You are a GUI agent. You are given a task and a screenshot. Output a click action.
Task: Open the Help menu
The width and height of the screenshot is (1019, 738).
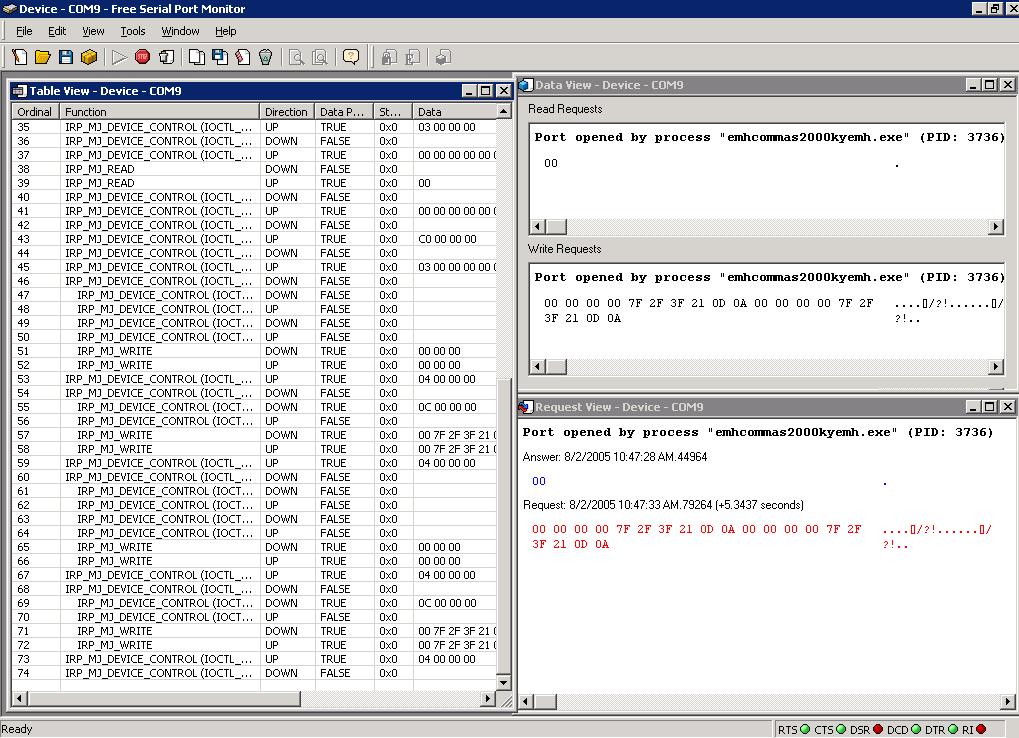(x=226, y=31)
